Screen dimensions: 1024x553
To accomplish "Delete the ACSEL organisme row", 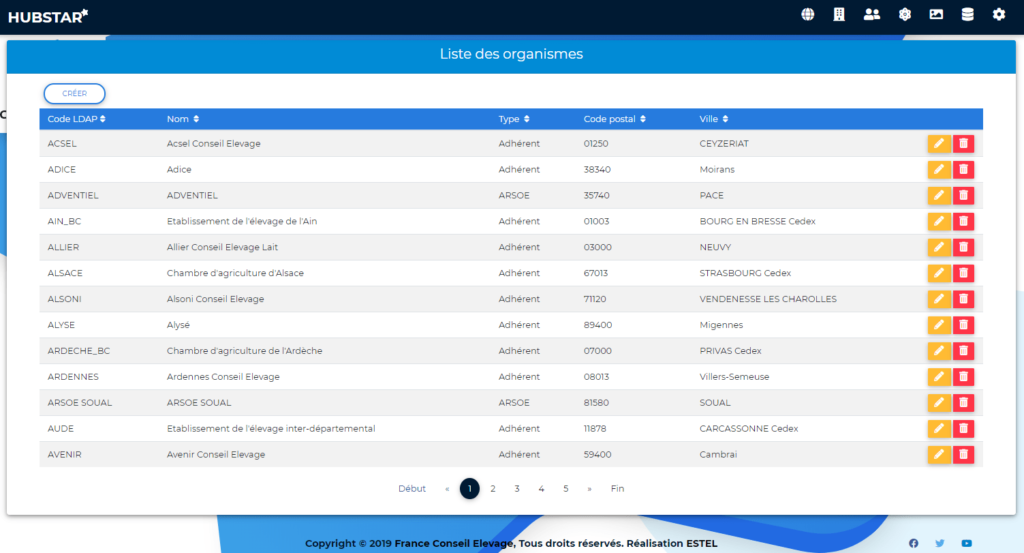I will [963, 144].
